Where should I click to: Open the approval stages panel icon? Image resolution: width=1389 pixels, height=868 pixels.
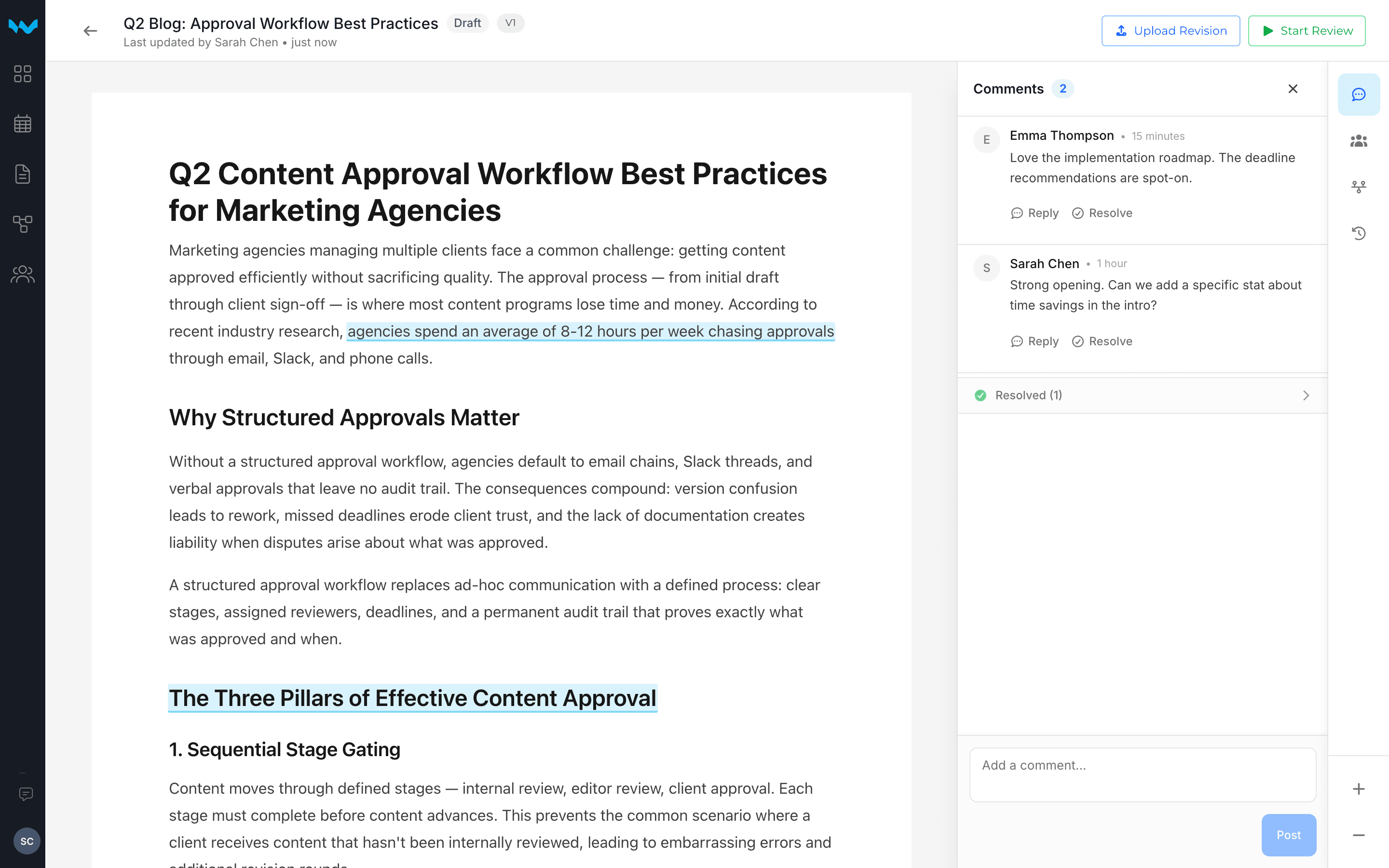pos(1359,186)
